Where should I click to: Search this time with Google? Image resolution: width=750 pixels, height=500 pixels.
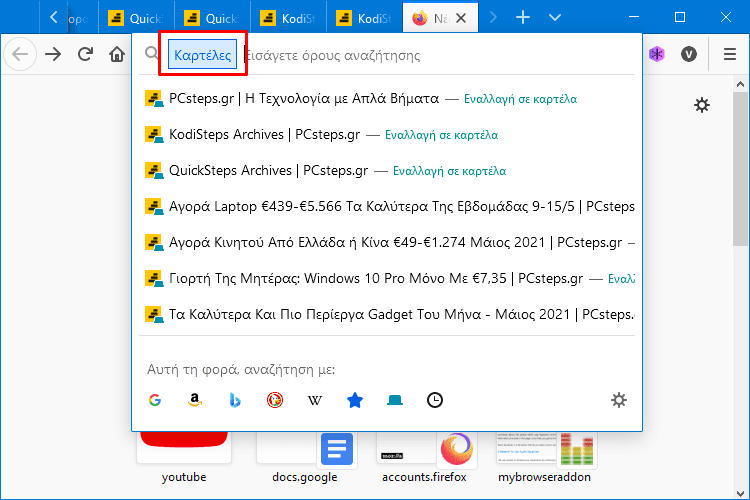[154, 400]
